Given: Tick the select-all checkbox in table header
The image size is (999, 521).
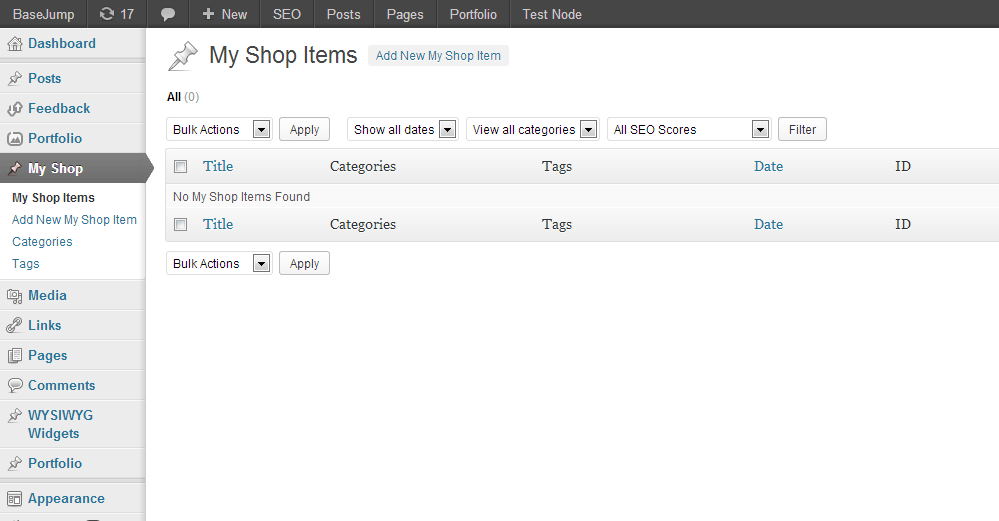Looking at the screenshot, I should coord(181,166).
